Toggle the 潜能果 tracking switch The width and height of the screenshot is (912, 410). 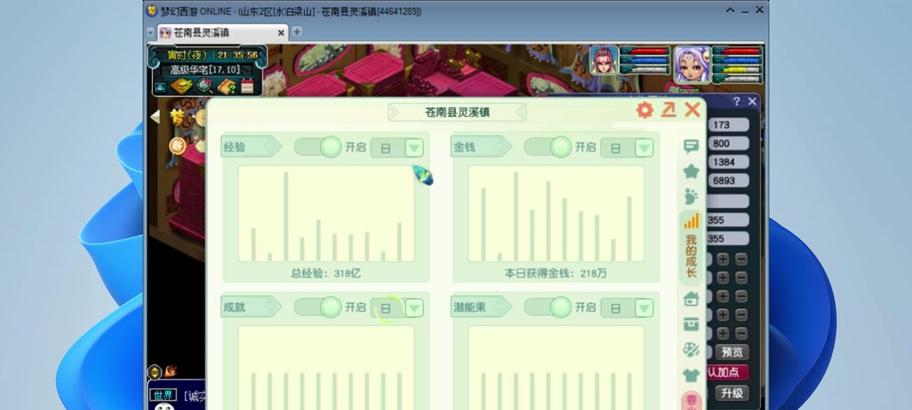pyautogui.click(x=548, y=307)
